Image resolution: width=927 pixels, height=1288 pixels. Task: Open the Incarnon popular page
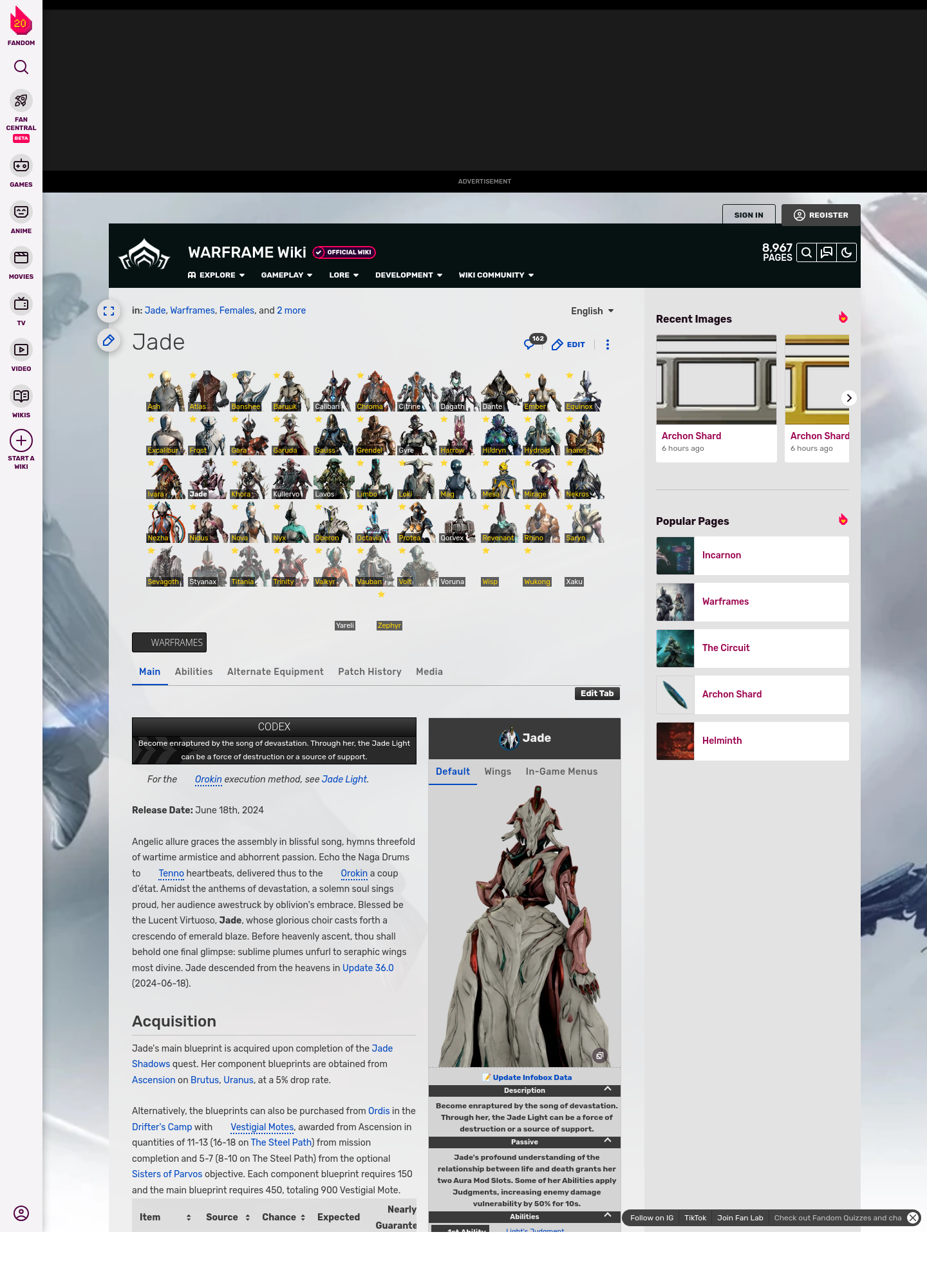(x=753, y=556)
